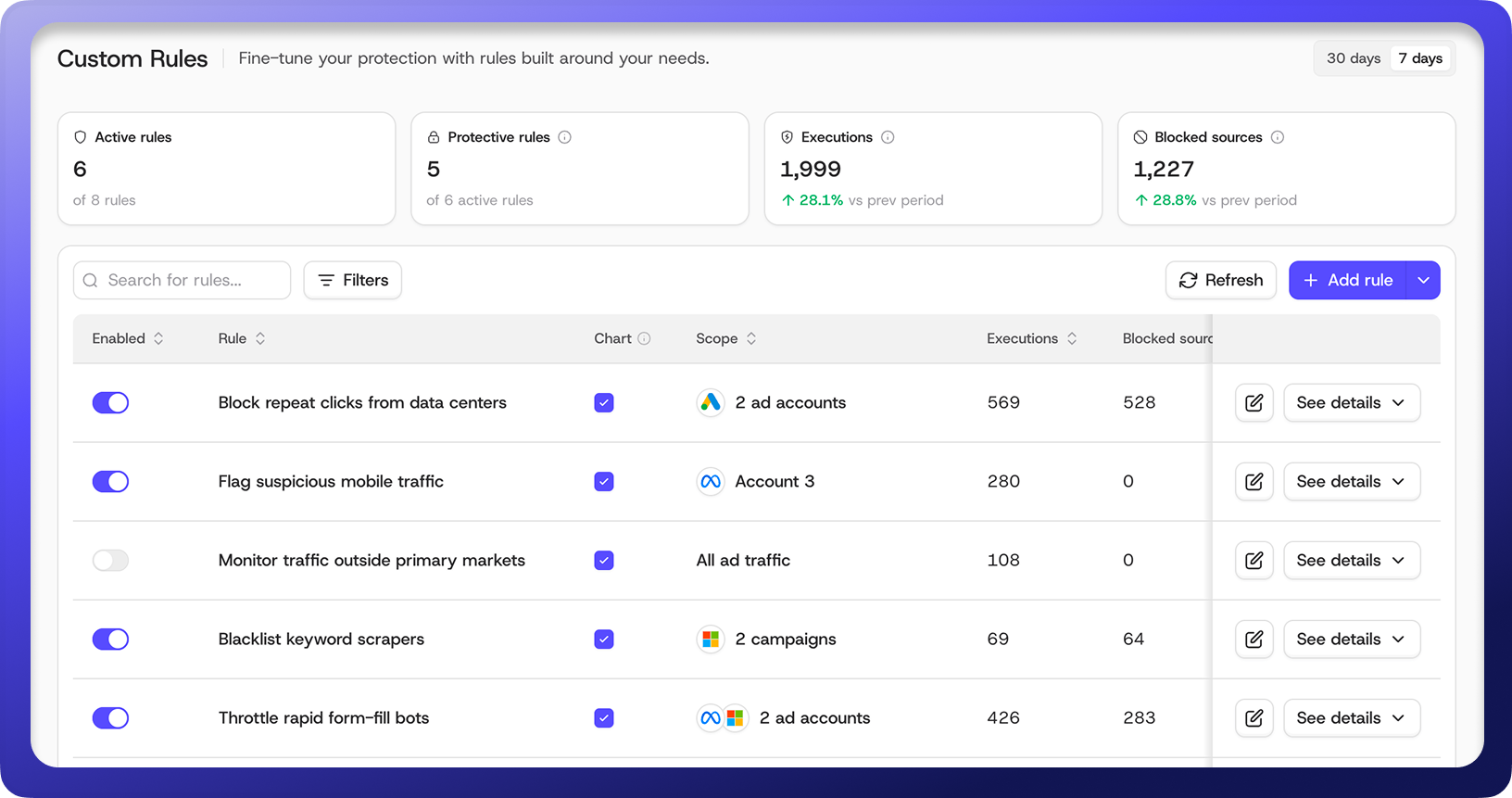Open editor for Monitor traffic outside primary markets
The width and height of the screenshot is (1512, 798).
tap(1254, 560)
